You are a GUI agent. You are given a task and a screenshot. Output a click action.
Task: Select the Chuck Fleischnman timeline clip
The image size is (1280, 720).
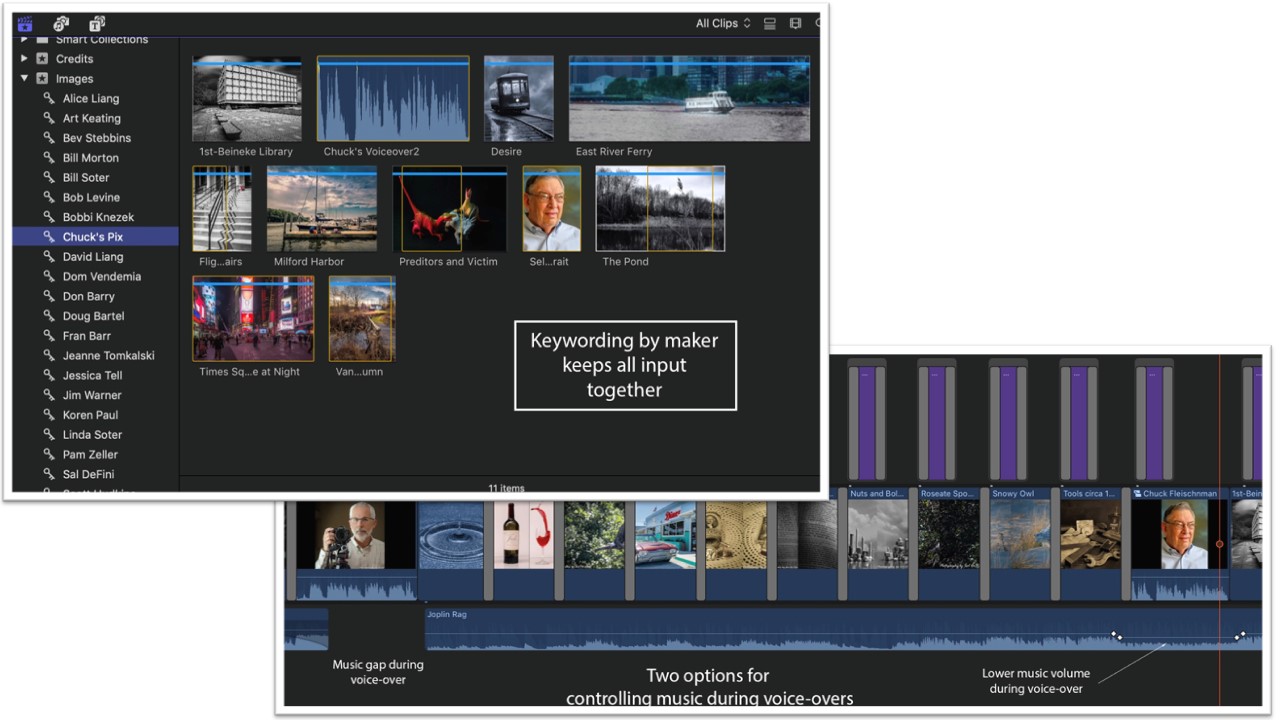point(1180,544)
